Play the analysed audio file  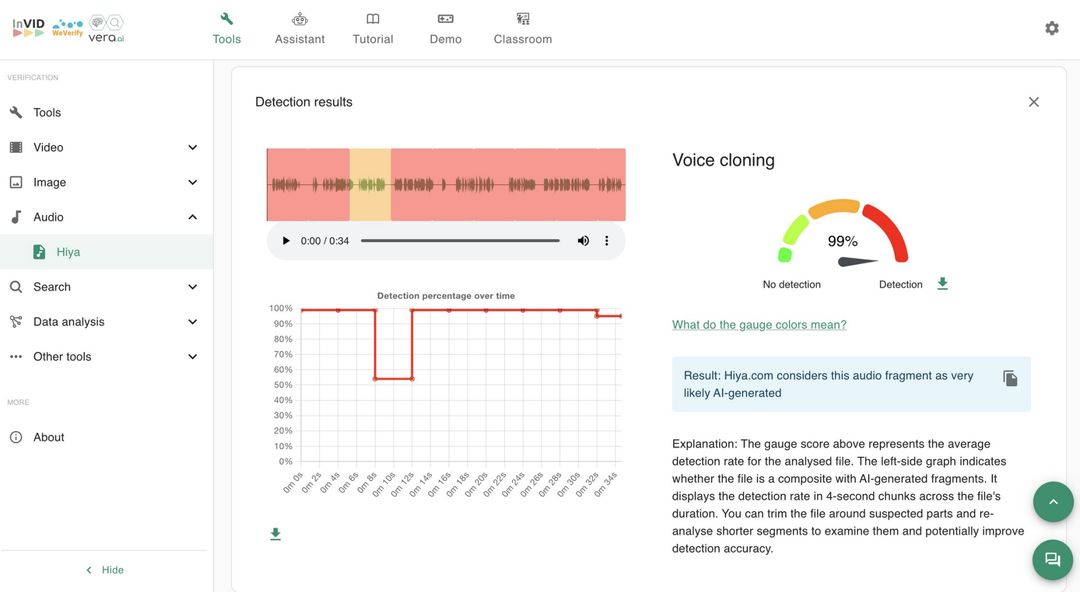click(286, 241)
